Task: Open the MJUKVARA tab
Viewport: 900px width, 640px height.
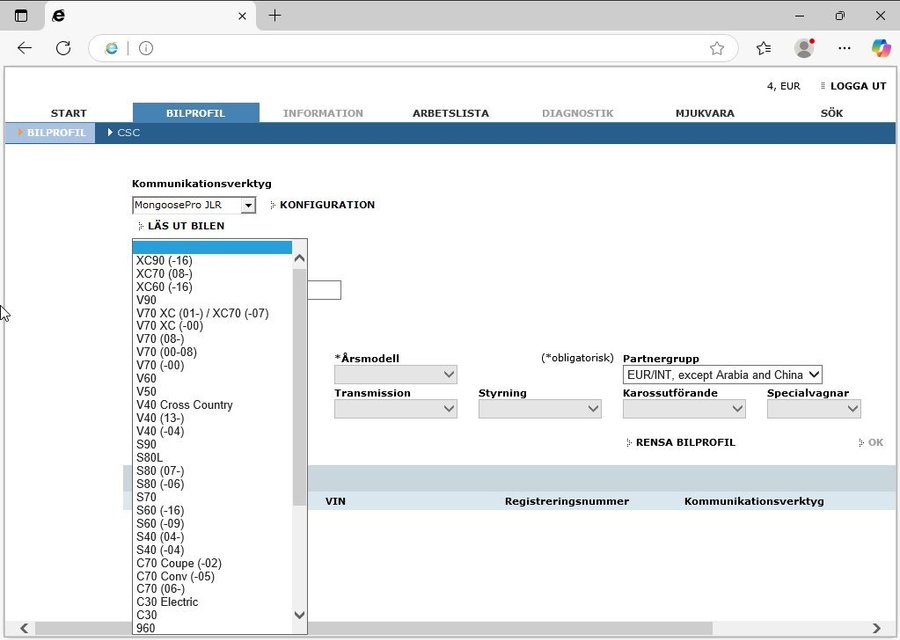Action: pos(704,113)
